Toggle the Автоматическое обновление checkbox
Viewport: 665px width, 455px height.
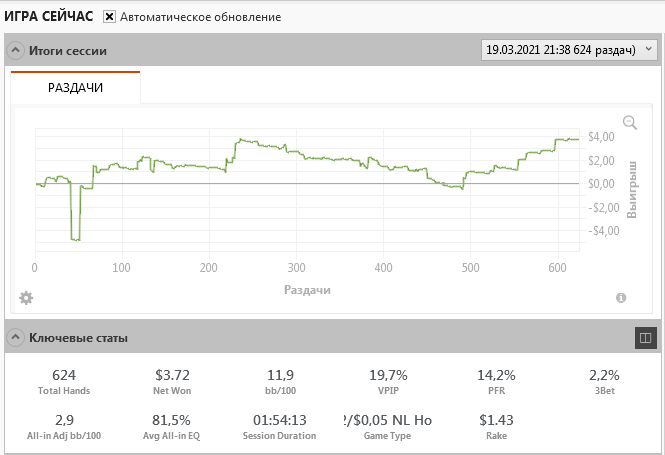(x=110, y=17)
